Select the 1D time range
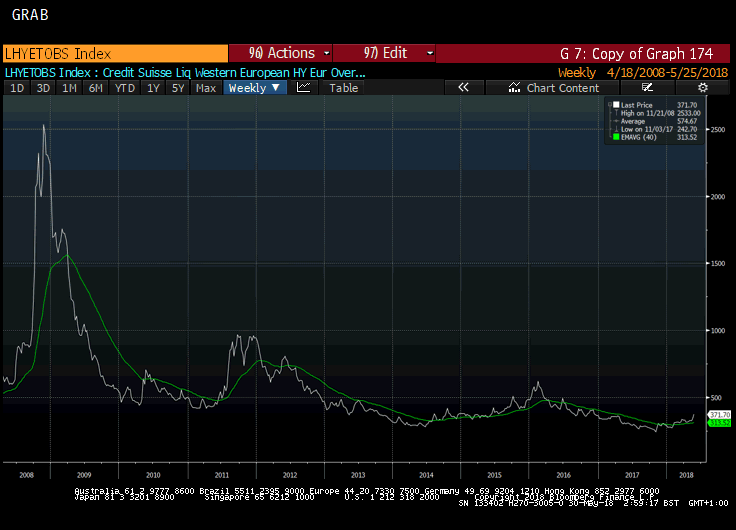 tap(17, 88)
